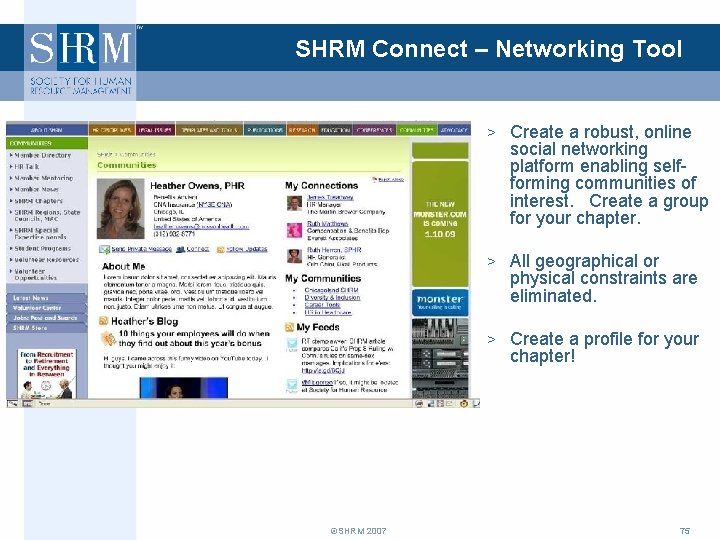Screen dimensions: 720x540
Task: Expand SHRM Regions, State Councils sidebar item
Action: 47,215
